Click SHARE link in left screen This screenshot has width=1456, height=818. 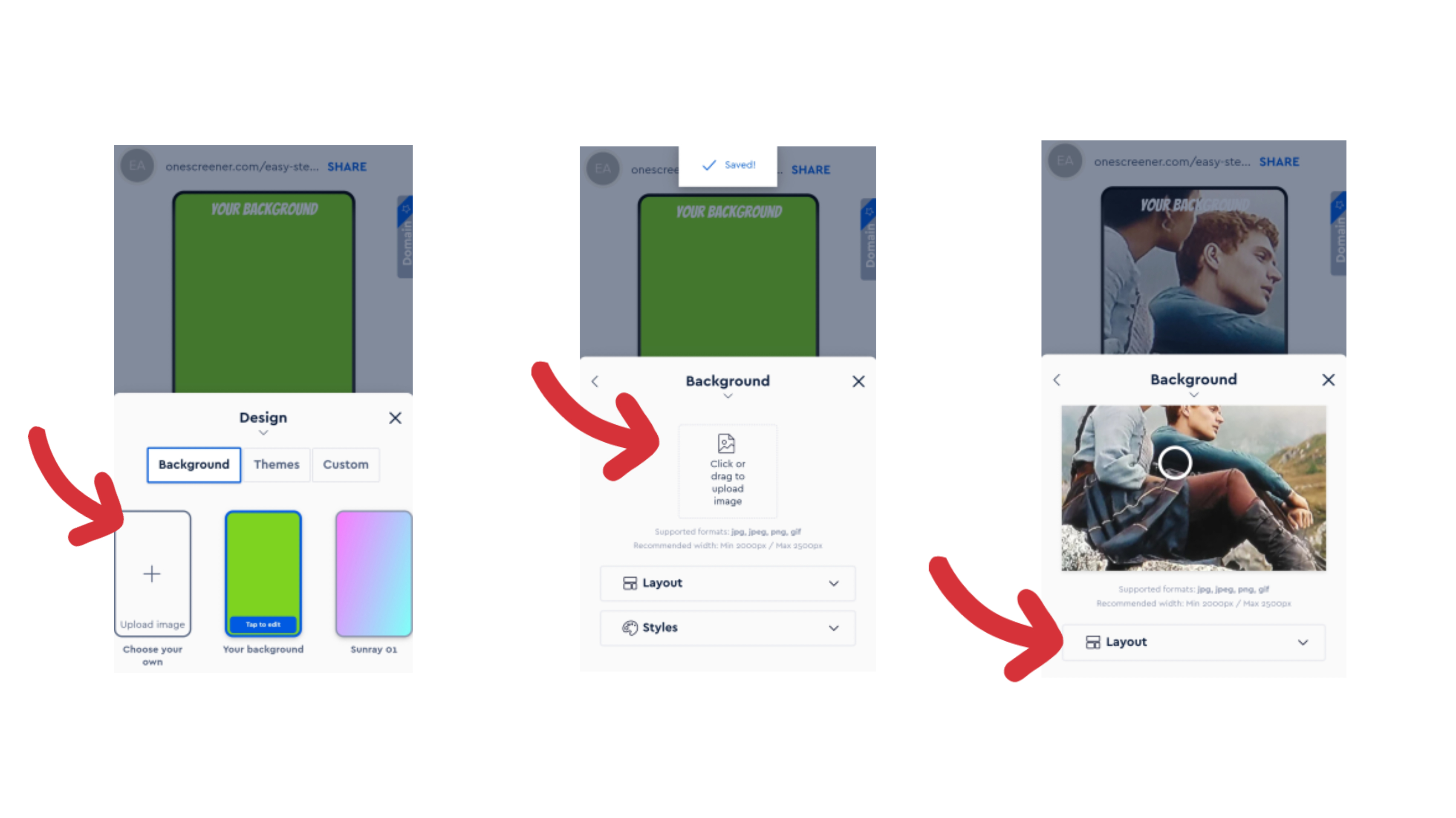point(347,167)
